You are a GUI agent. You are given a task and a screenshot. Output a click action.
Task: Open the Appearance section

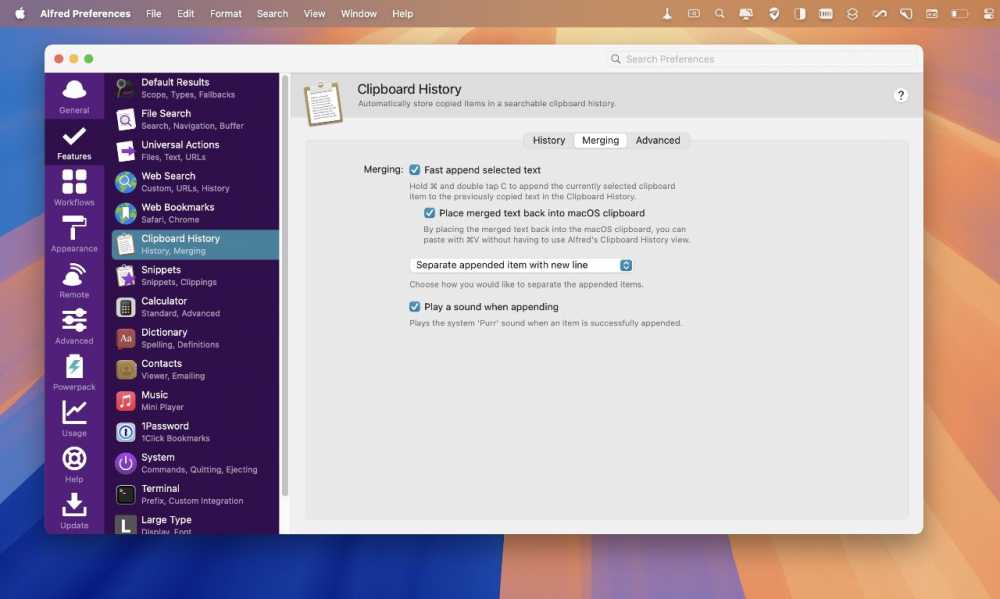point(74,234)
